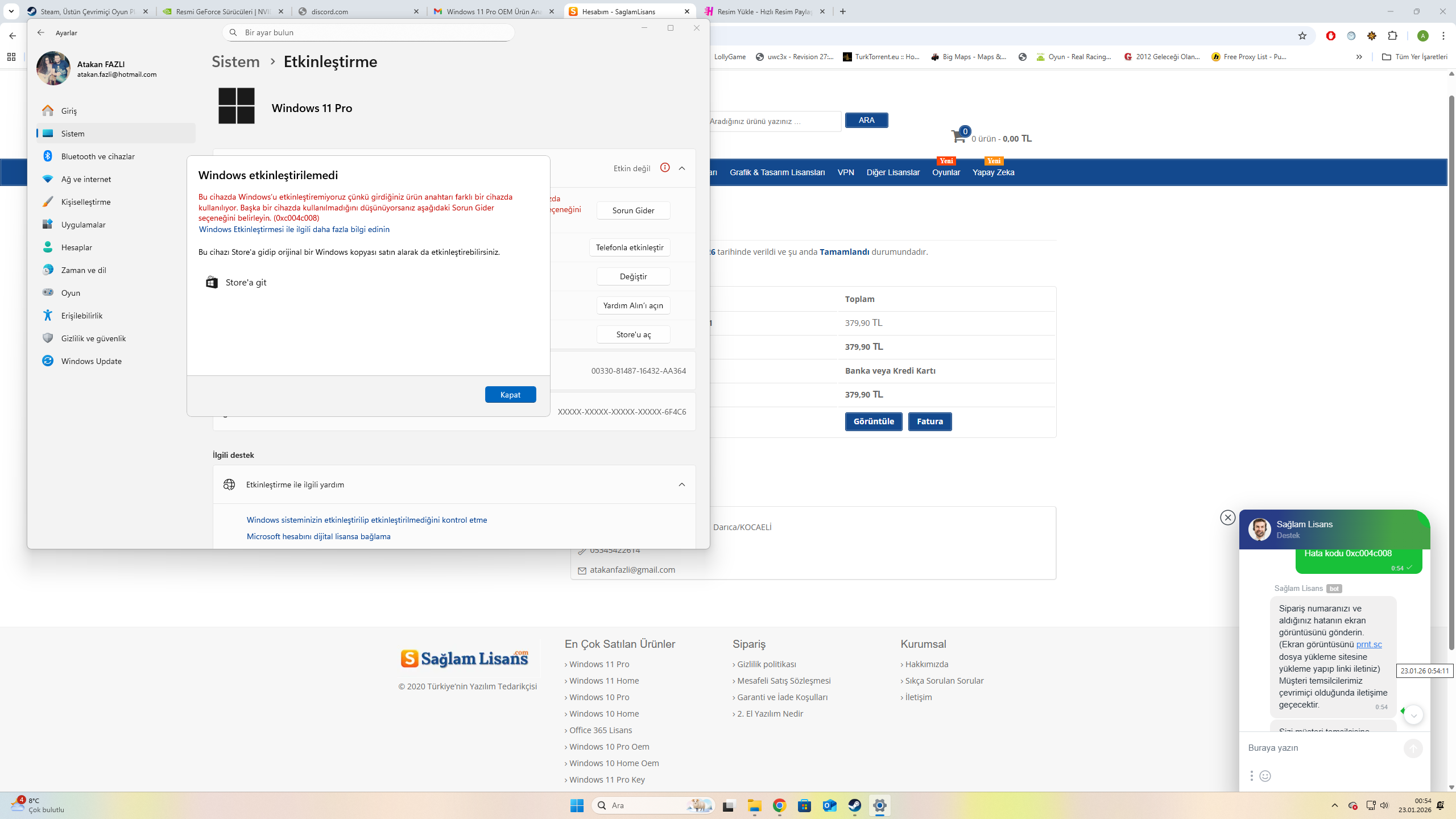This screenshot has height=819, width=1456.
Task: Open Outlook from the taskbar
Action: pyautogui.click(x=829, y=805)
